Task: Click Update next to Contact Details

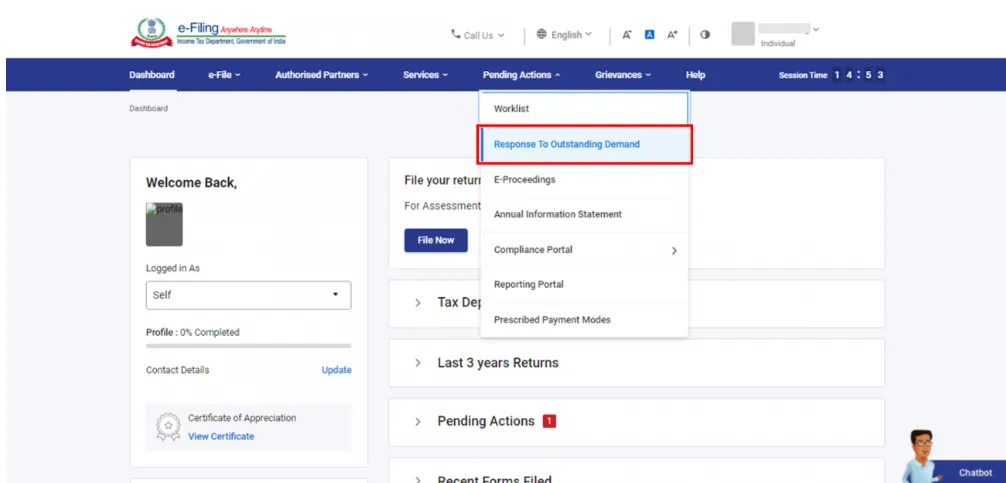Action: point(336,370)
